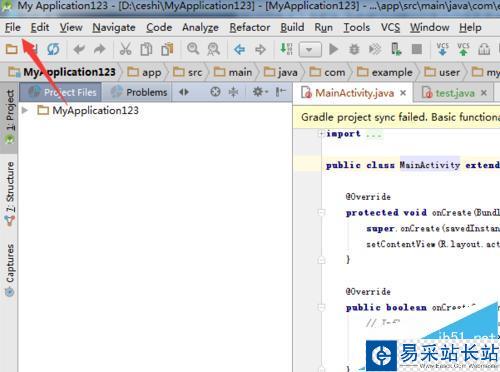Viewport: 500px width, 372px height.
Task: Click the Find magnifier icon
Action: (x=193, y=49)
